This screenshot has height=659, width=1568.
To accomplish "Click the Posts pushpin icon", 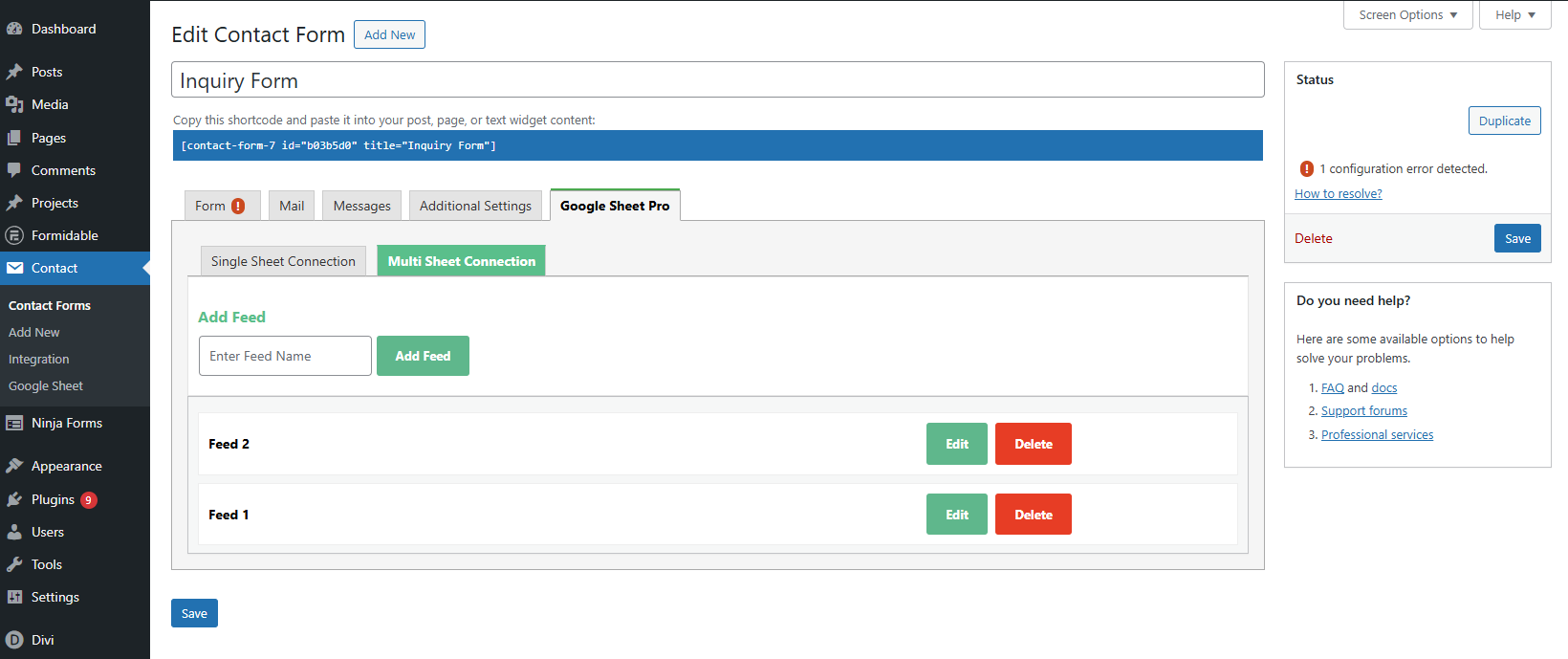I will 14,72.
